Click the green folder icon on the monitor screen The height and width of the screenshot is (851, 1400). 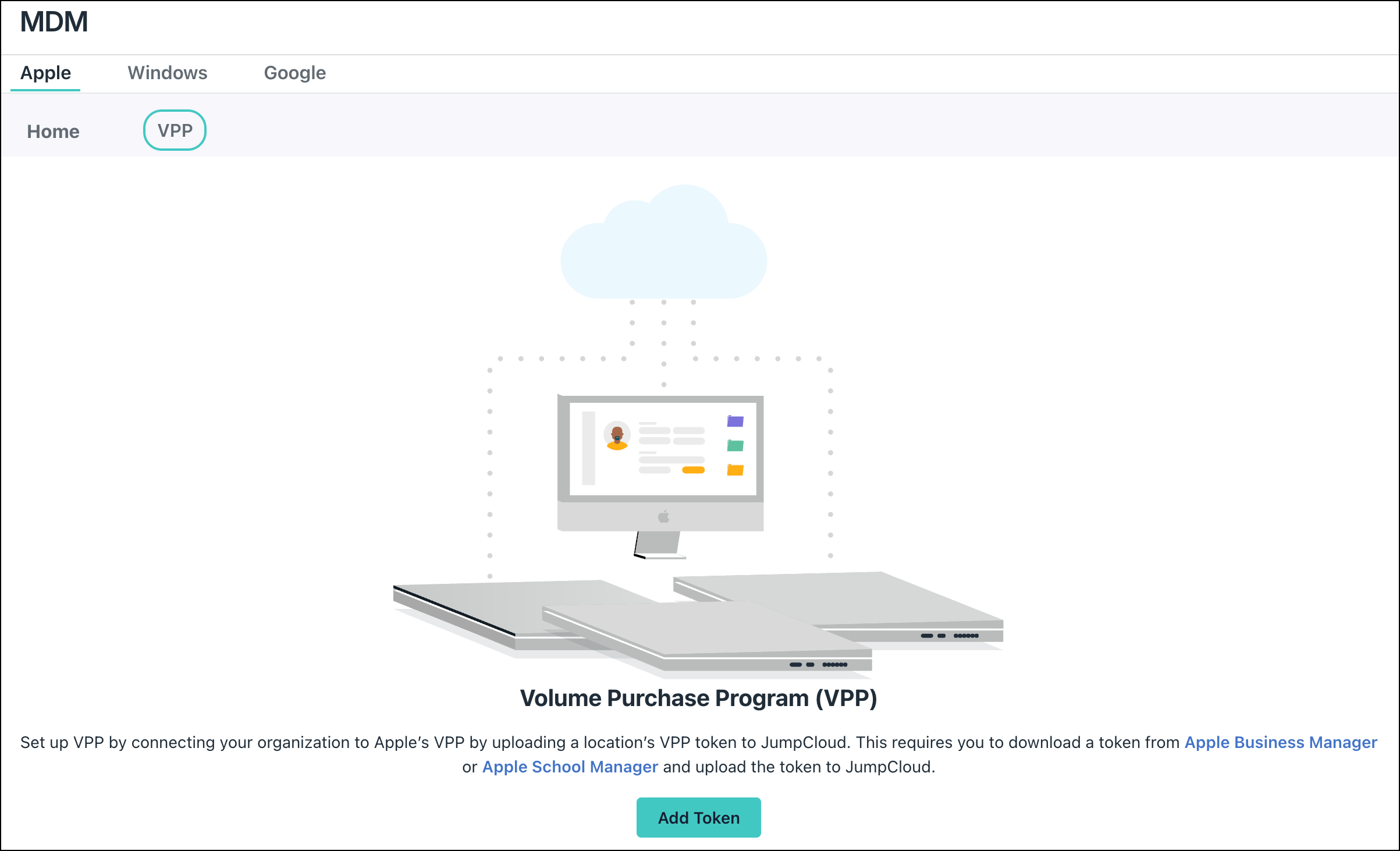pyautogui.click(x=734, y=445)
